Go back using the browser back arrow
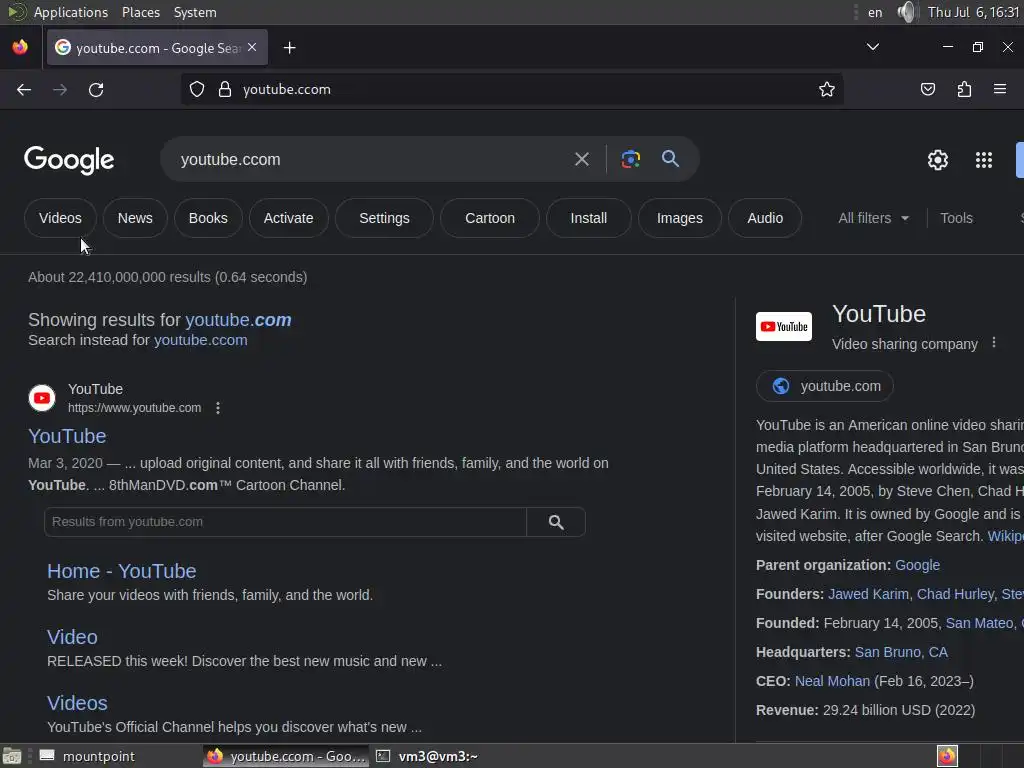 tap(24, 89)
